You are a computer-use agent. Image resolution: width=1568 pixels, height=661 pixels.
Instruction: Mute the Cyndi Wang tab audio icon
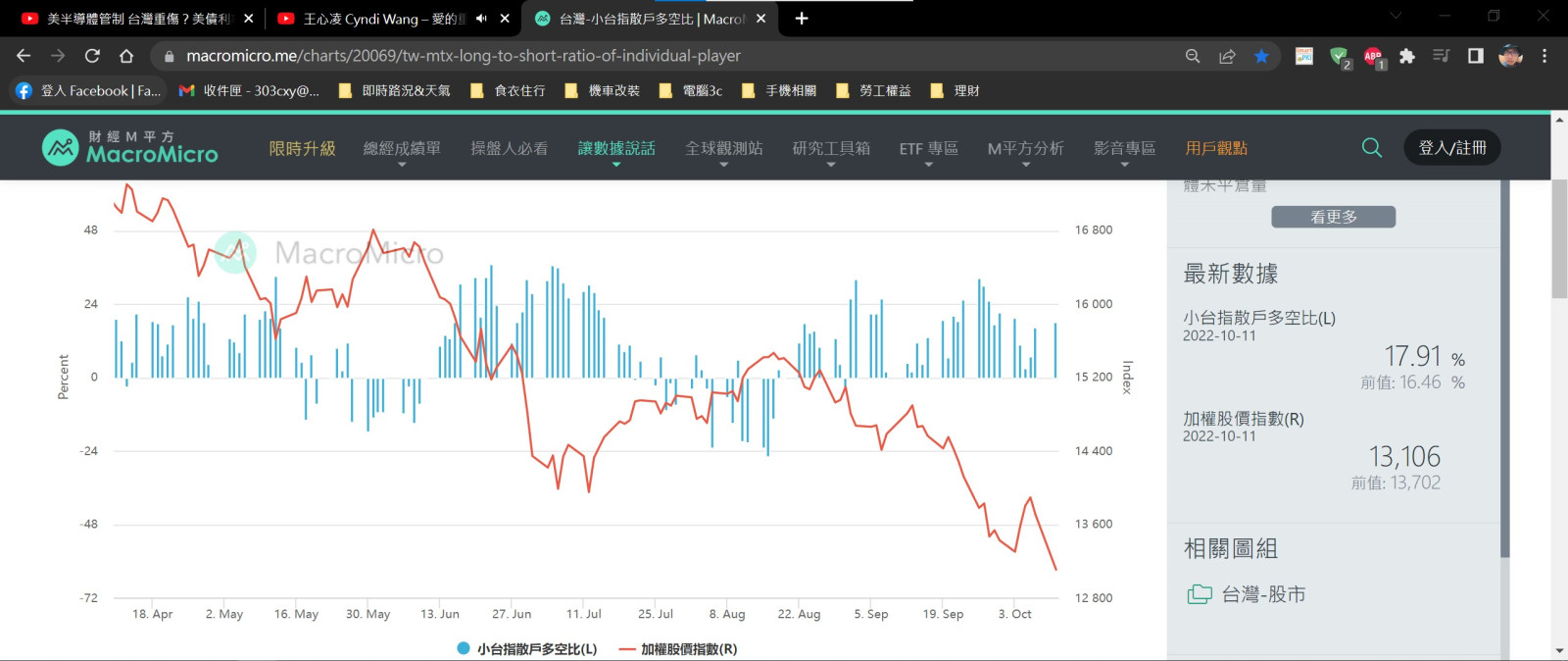(x=481, y=19)
